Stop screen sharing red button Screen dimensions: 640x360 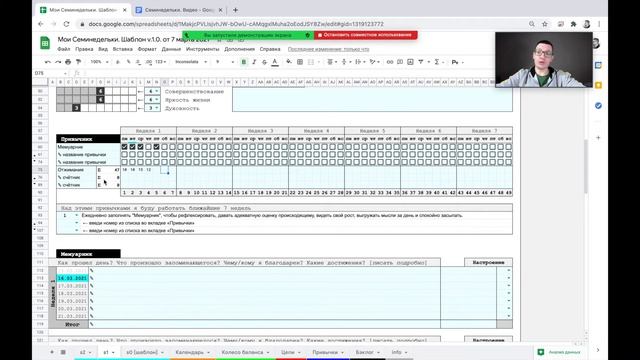(x=366, y=35)
